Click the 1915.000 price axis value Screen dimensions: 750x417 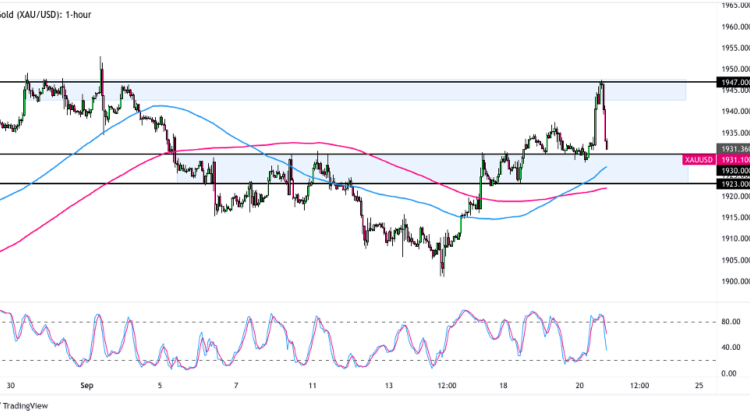point(735,218)
